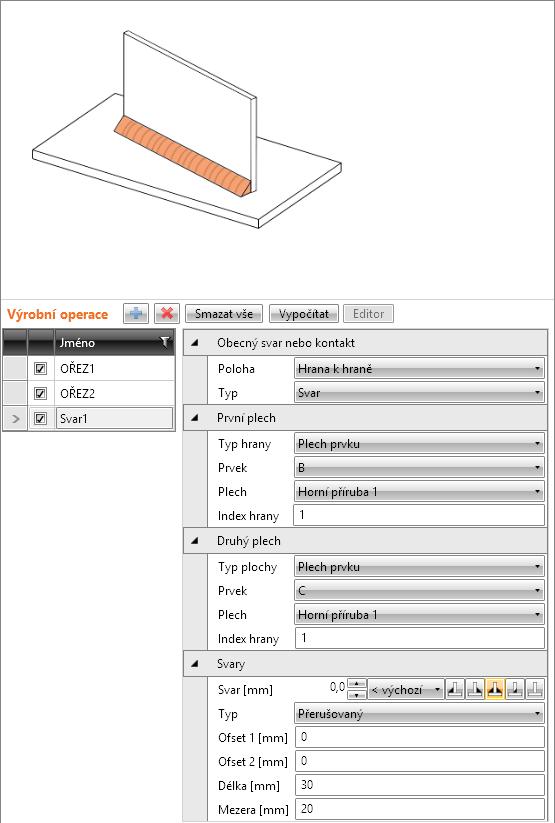Open the filter icon in Jméno header
555x823 pixels.
point(165,342)
